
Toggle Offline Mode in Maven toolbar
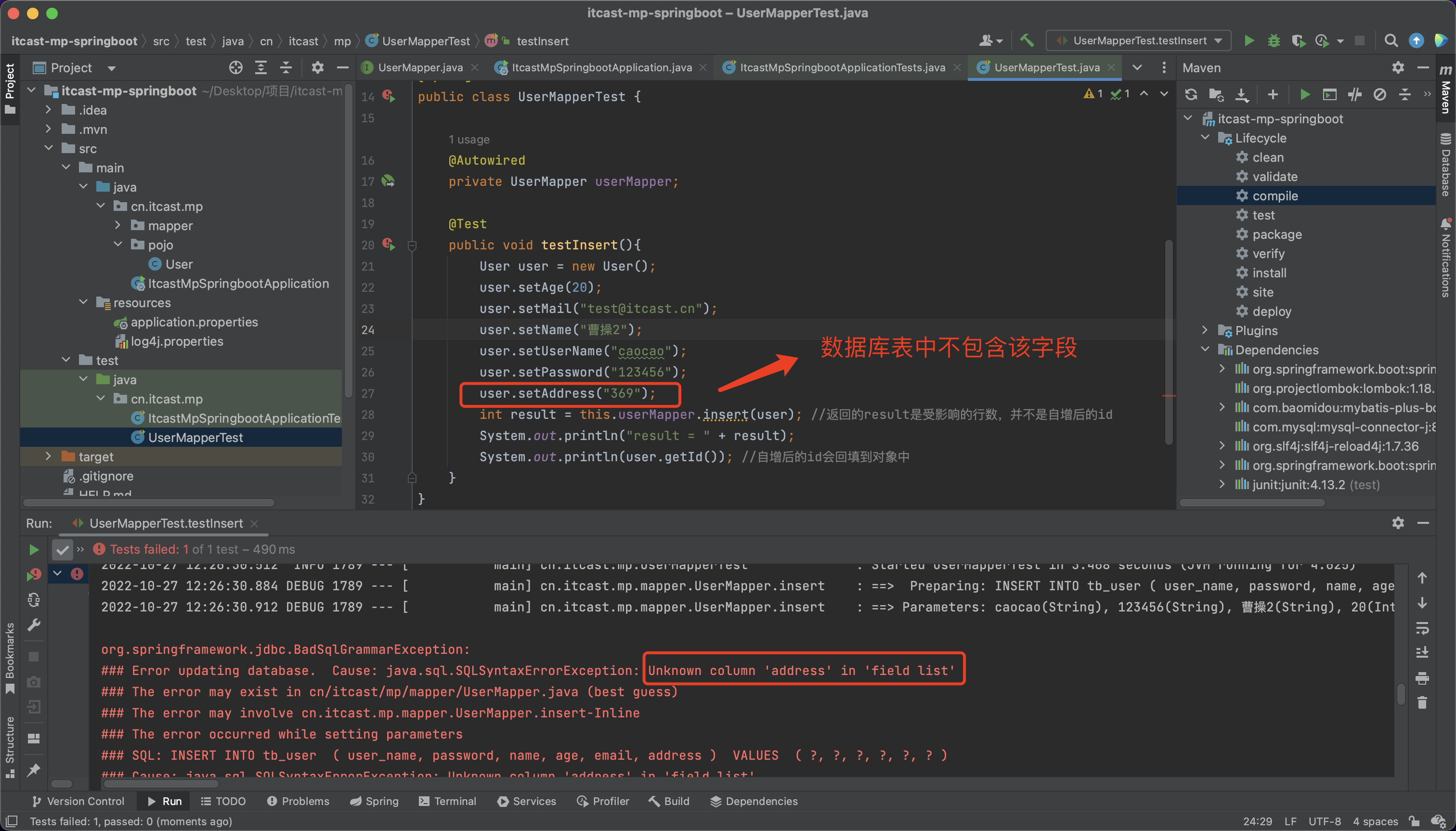tap(1354, 95)
